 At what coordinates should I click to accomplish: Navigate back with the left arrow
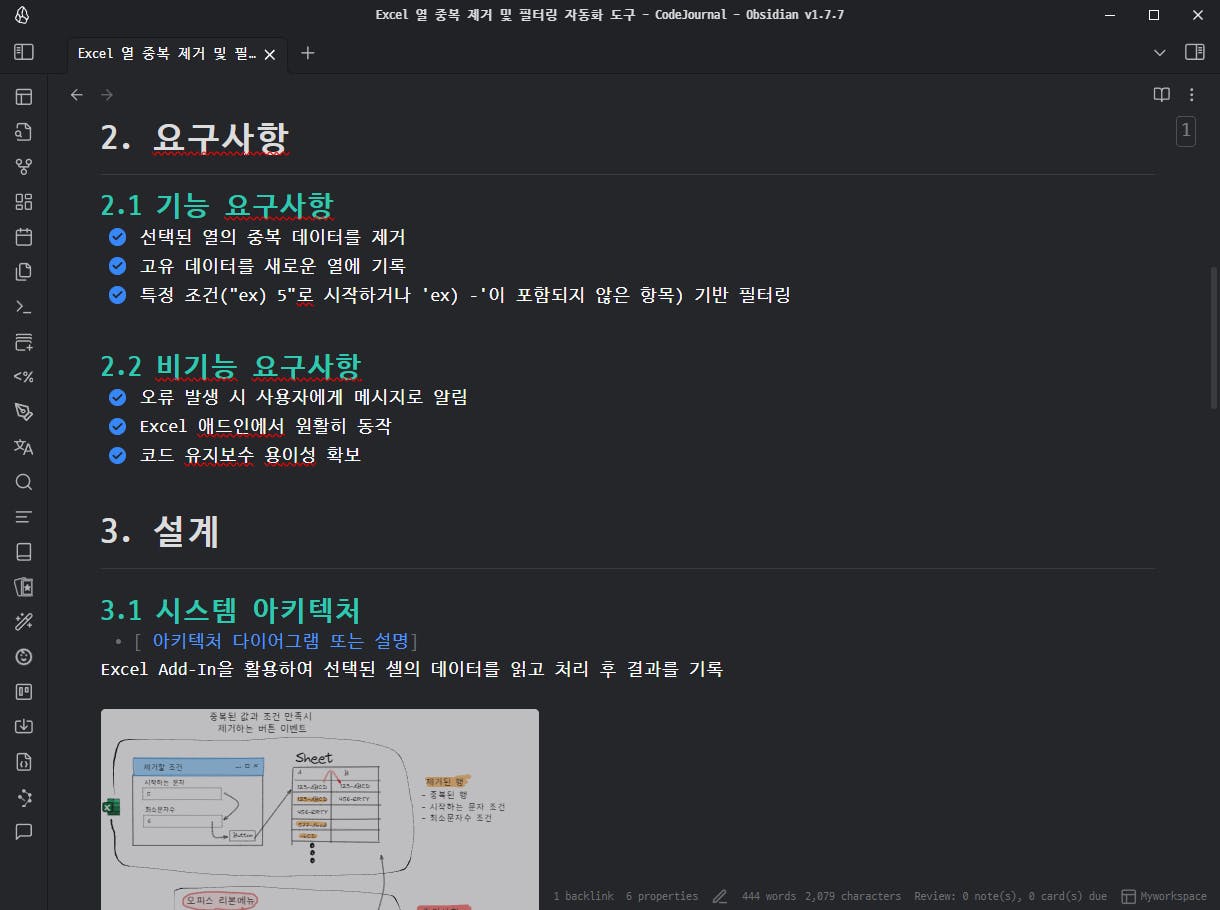77,95
